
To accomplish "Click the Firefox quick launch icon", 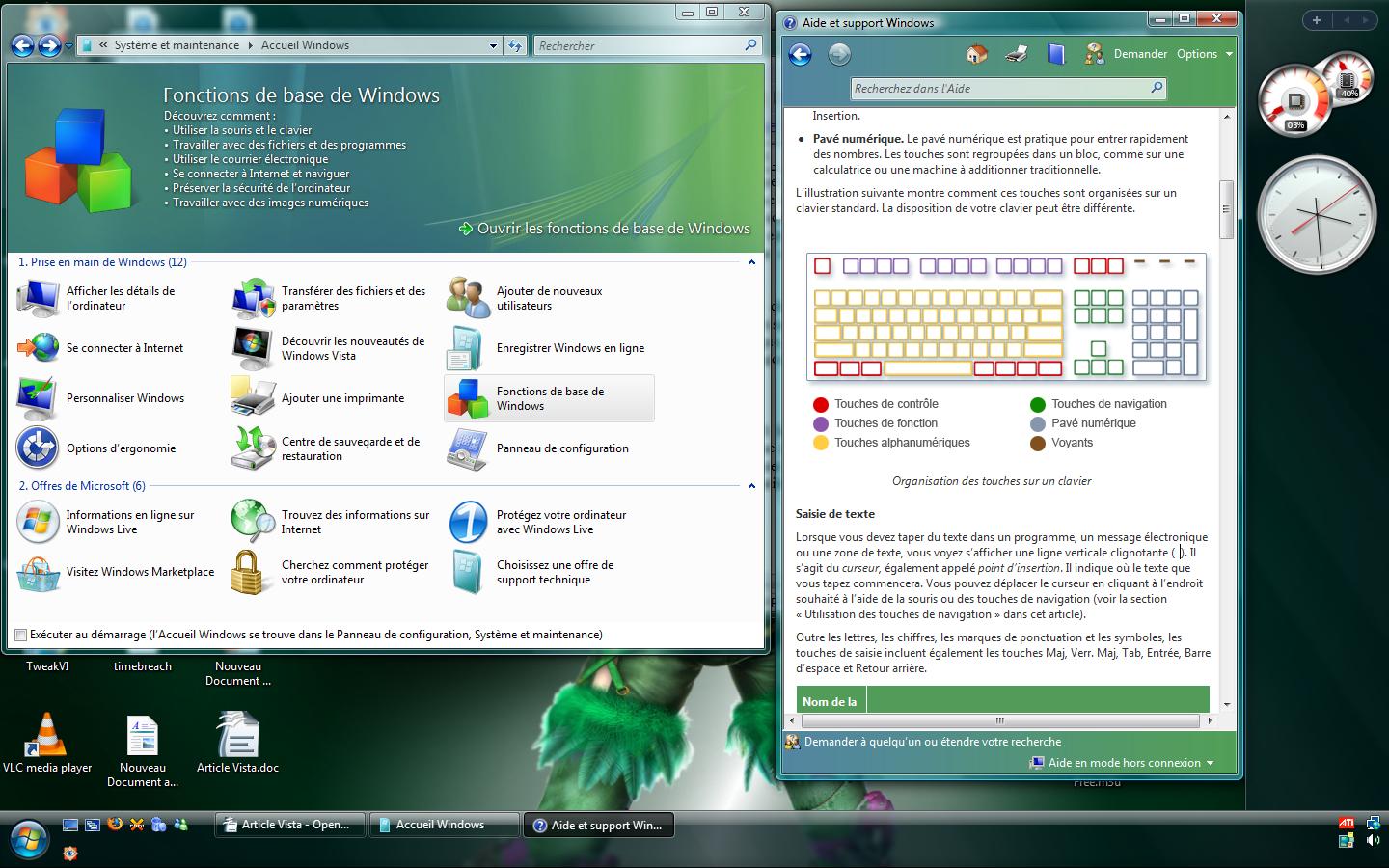I will point(115,825).
